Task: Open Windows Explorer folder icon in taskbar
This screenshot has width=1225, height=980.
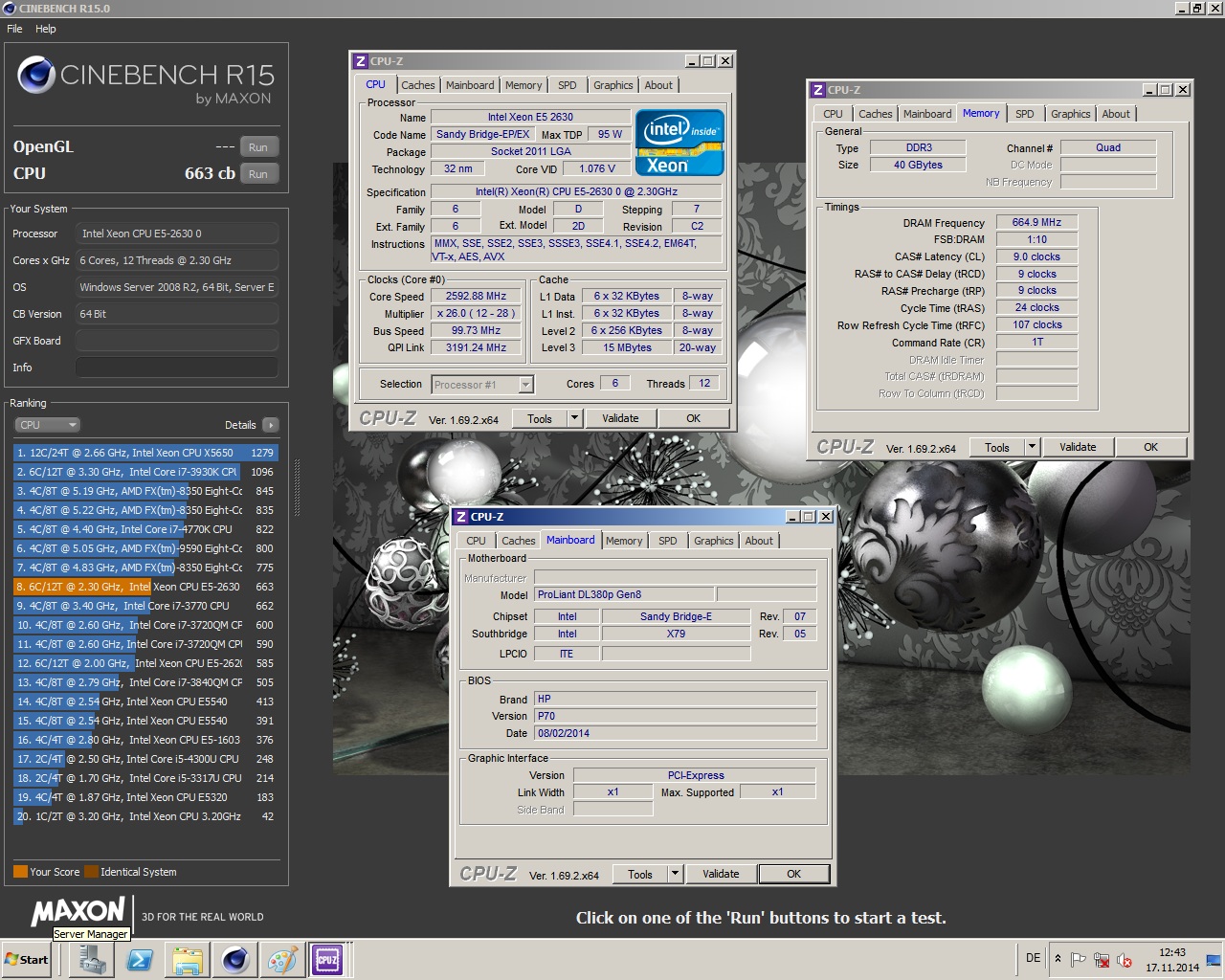Action: (188, 960)
